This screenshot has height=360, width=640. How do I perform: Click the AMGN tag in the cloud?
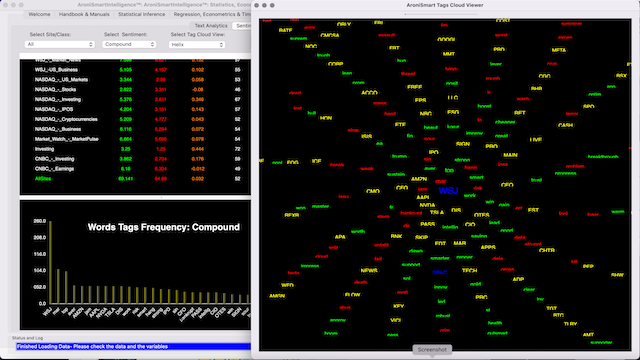[277, 296]
